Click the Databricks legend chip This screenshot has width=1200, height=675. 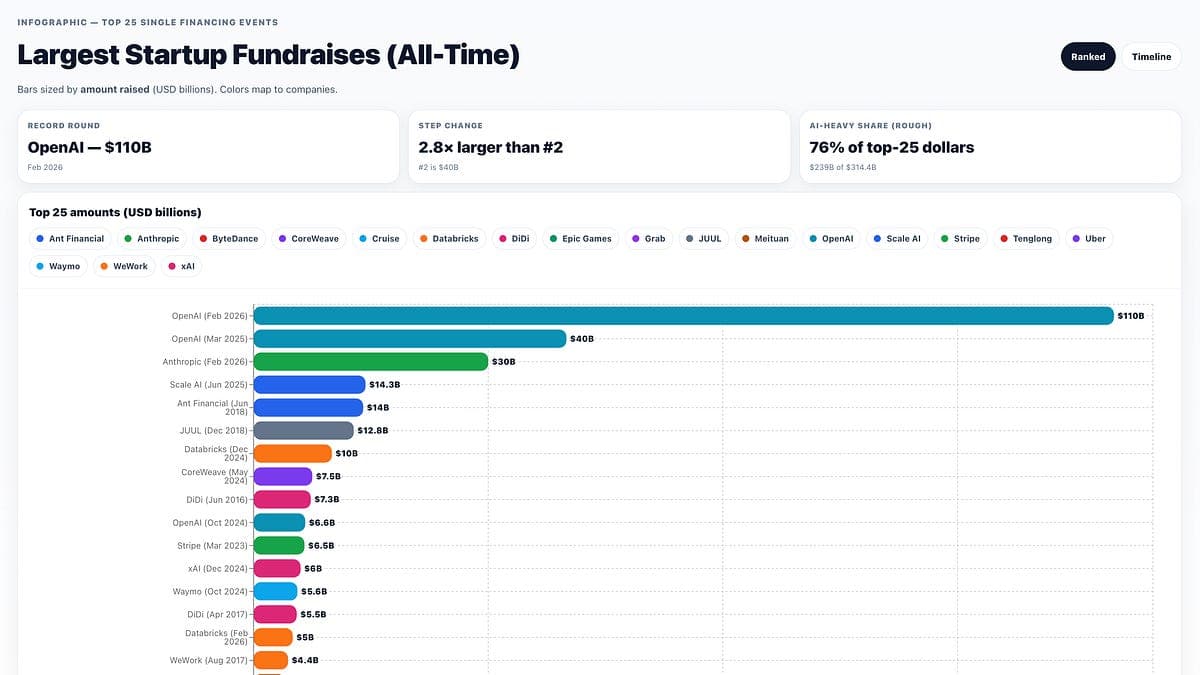tap(450, 239)
